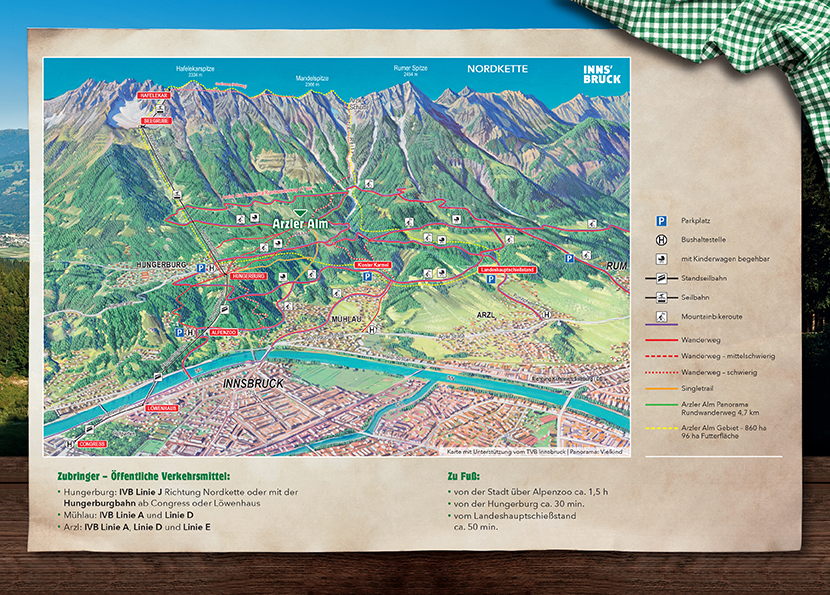Select the ARZL place label on the map

point(486,315)
